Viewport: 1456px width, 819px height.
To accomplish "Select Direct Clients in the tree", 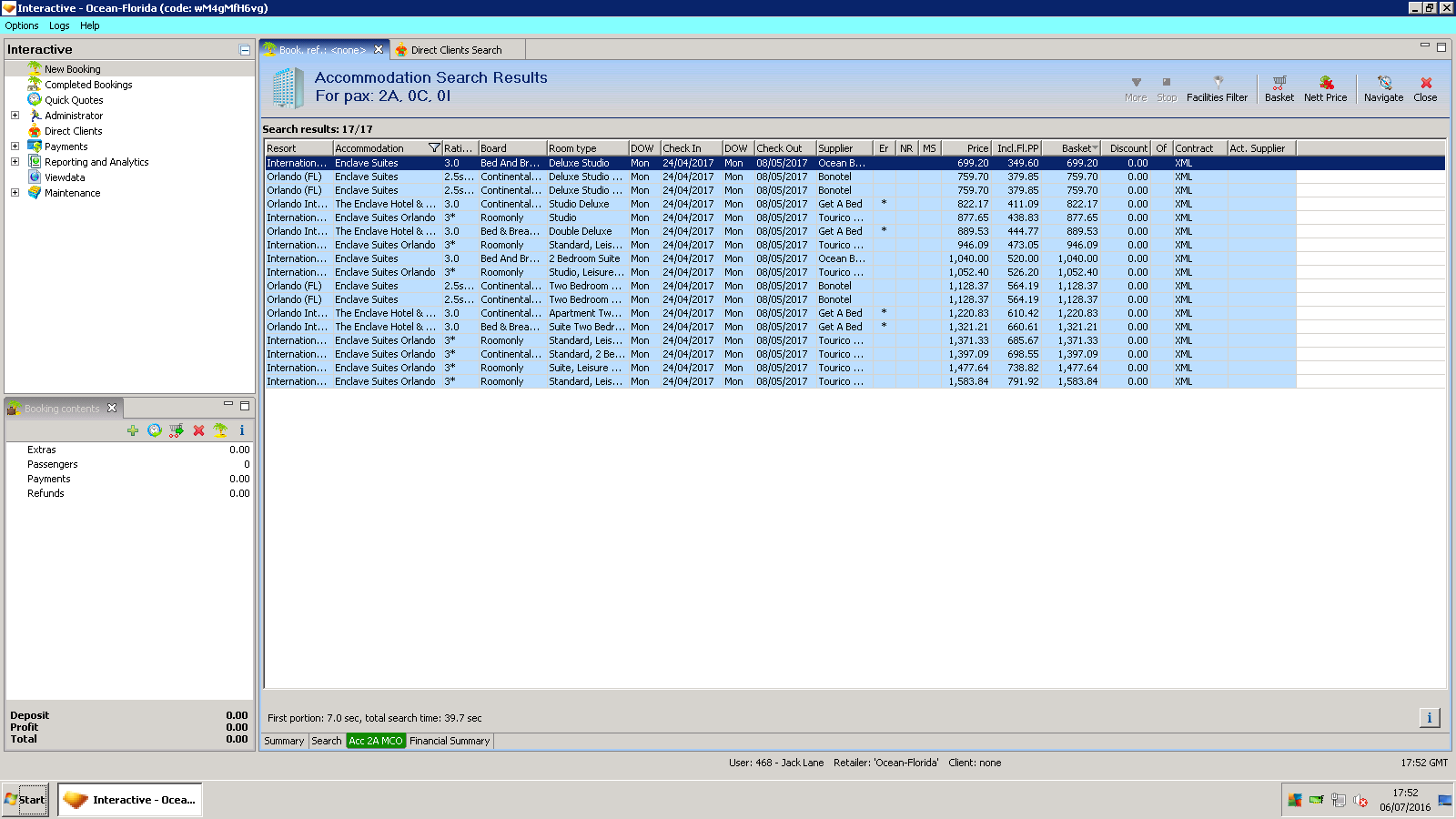I will click(74, 131).
